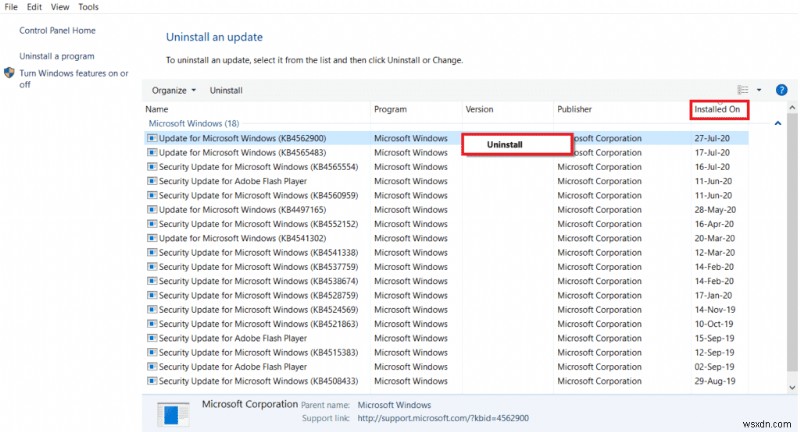
Task: Go to Control Panel Home
Action: pyautogui.click(x=57, y=31)
